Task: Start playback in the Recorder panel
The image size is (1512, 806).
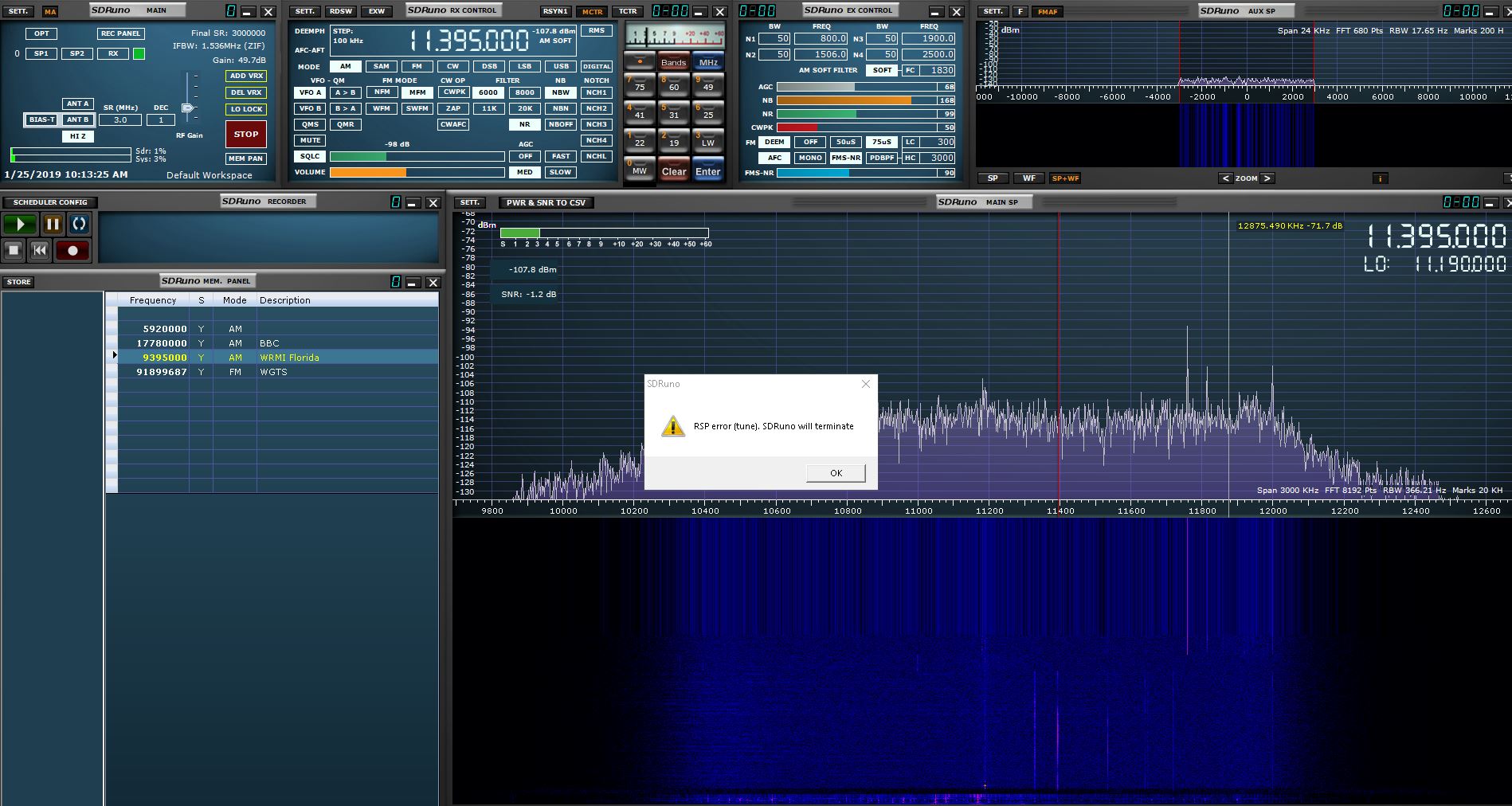Action: coord(20,224)
